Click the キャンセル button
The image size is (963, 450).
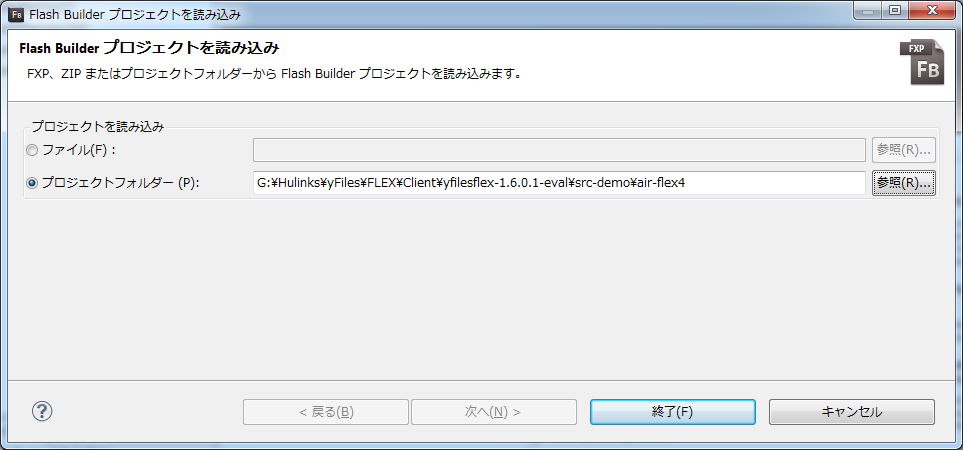coord(852,412)
